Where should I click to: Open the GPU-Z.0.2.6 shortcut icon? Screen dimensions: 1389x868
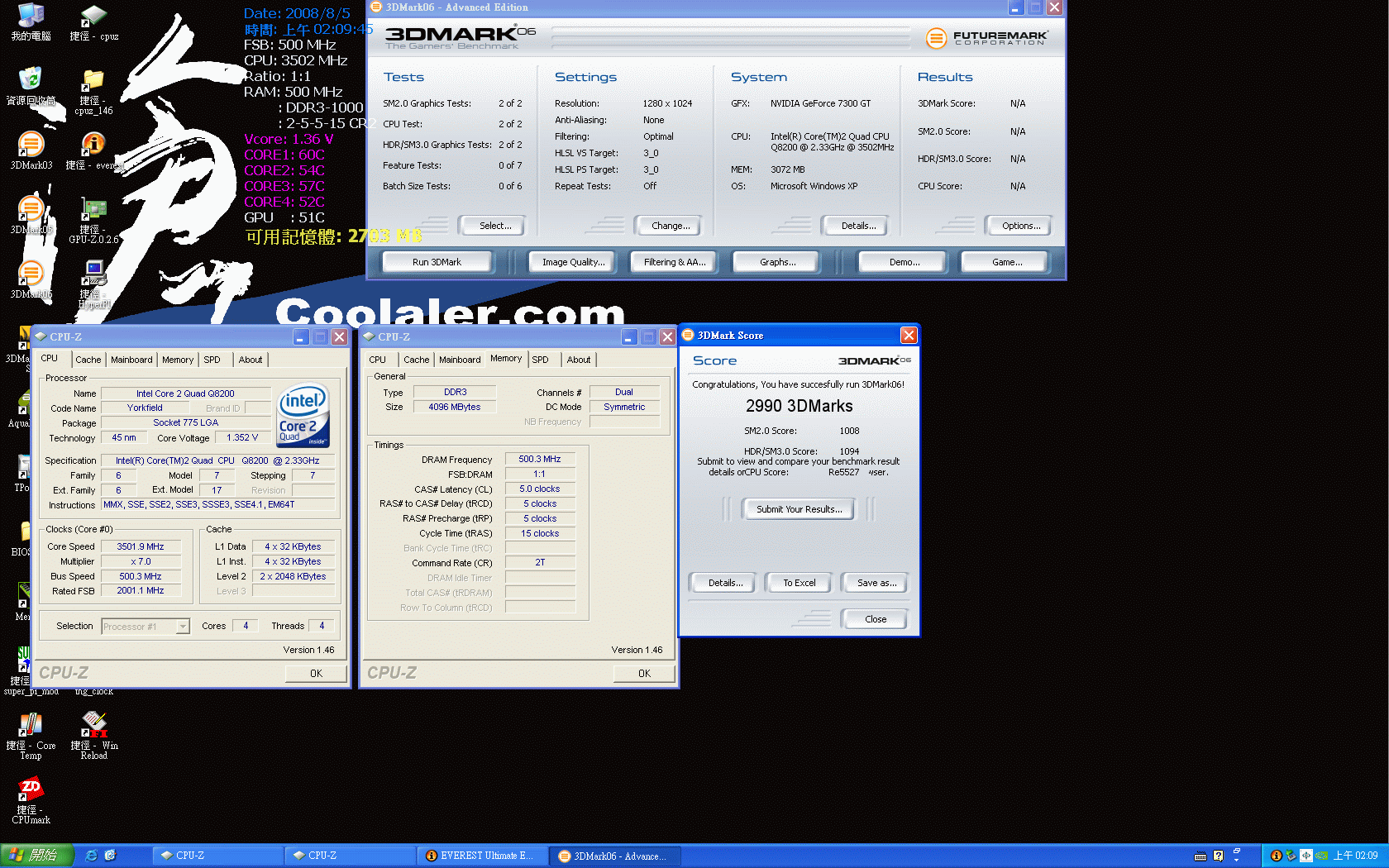tap(93, 220)
